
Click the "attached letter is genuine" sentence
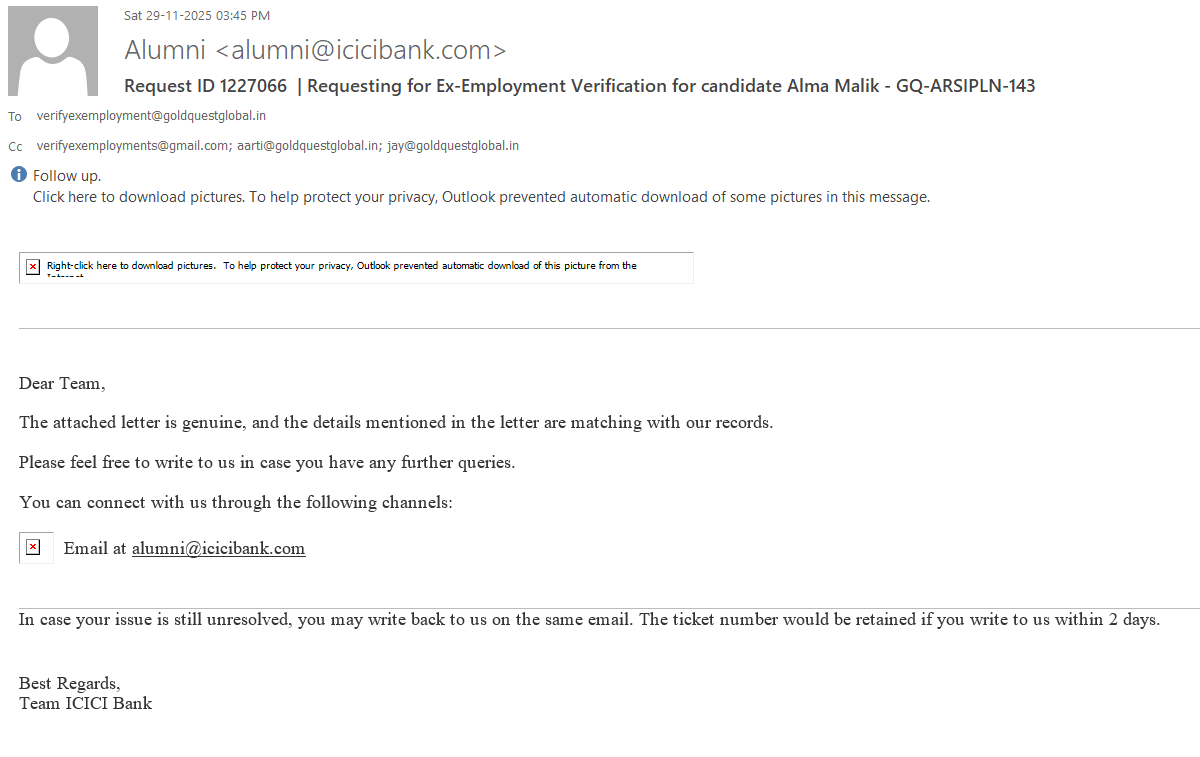pyautogui.click(x=396, y=422)
